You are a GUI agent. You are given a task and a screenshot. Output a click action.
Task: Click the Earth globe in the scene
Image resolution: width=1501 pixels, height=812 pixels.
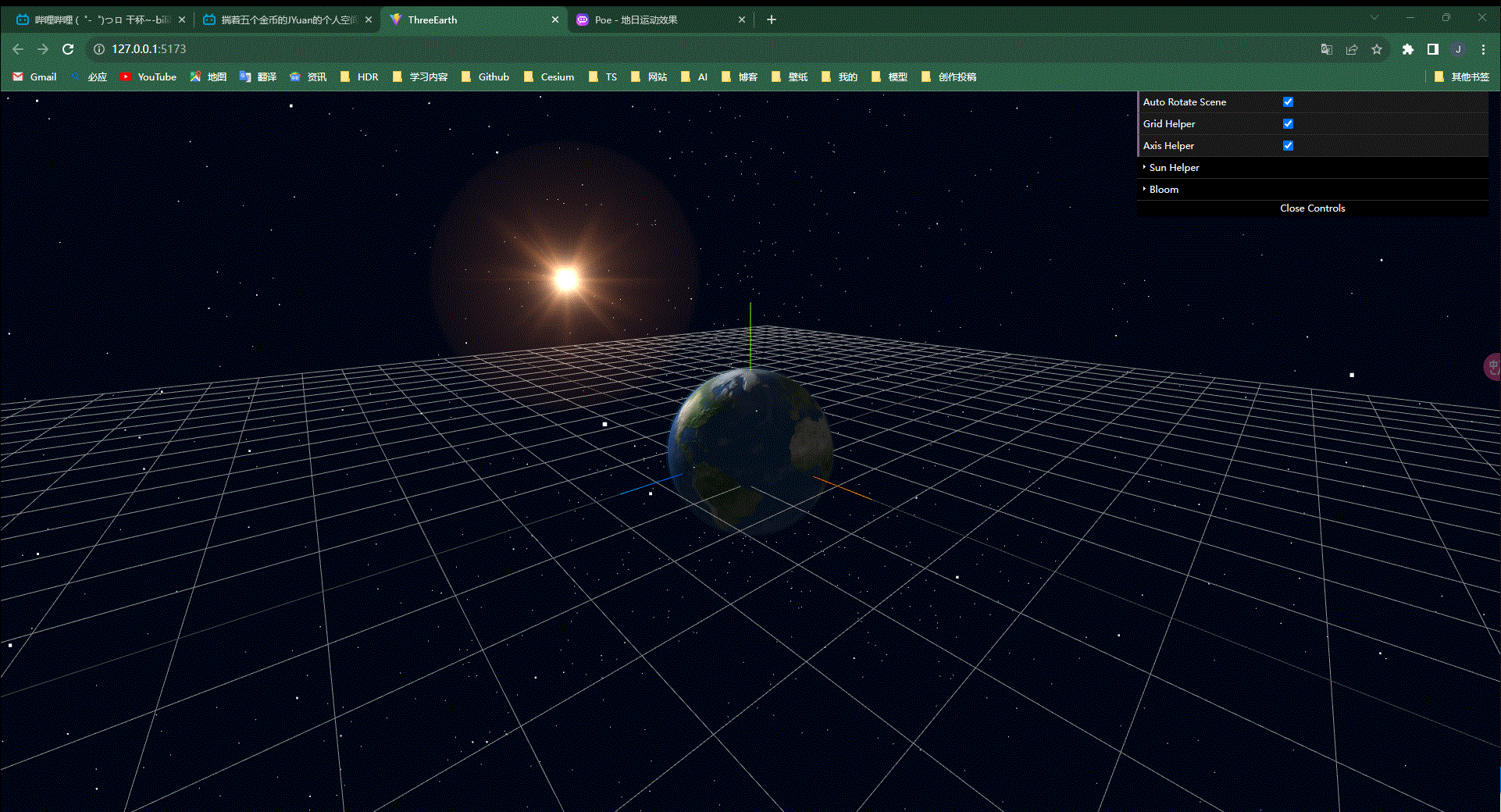(x=750, y=451)
